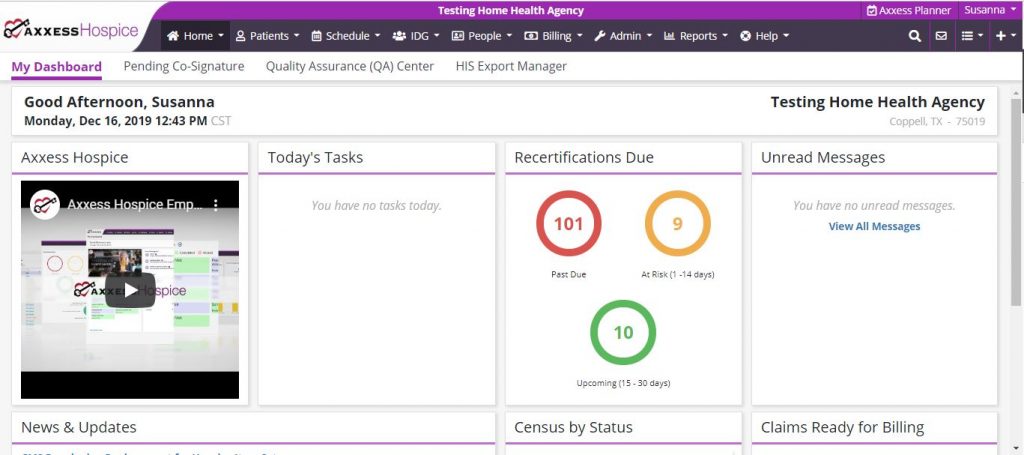This screenshot has height=455, width=1024.
Task: Click the Axxess Hospice logo
Action: point(71,30)
